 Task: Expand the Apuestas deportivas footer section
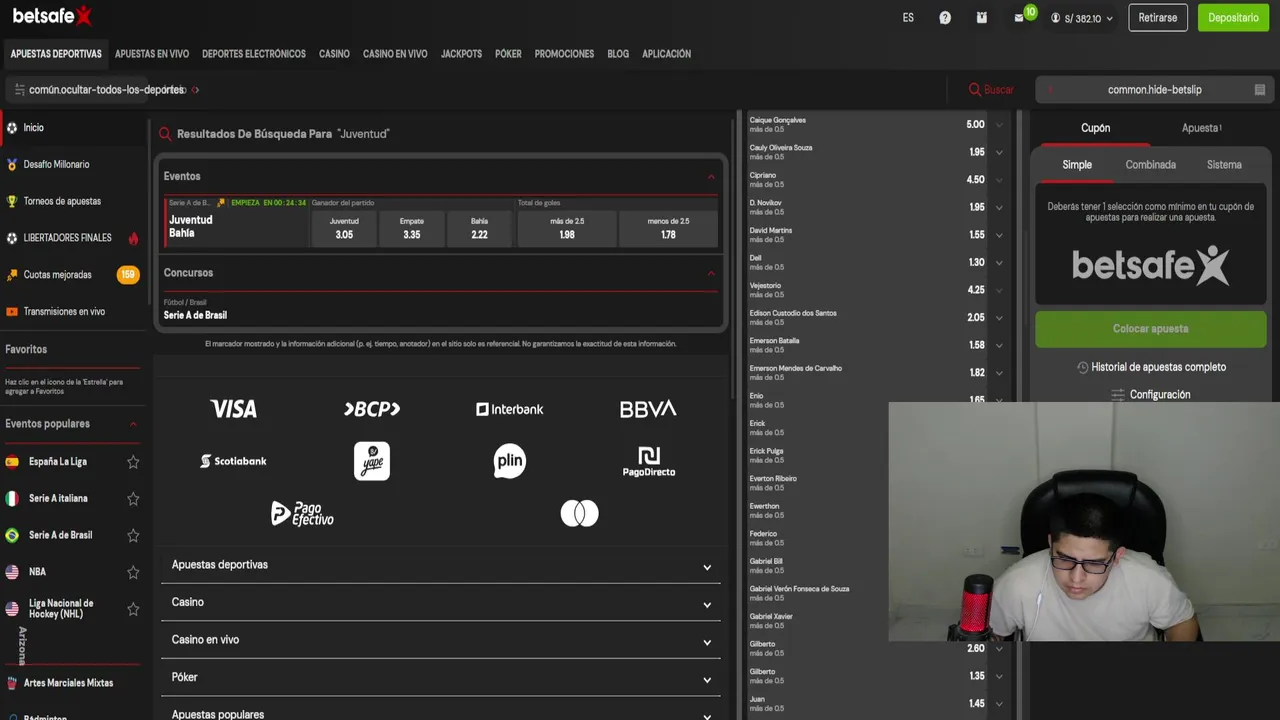[441, 565]
